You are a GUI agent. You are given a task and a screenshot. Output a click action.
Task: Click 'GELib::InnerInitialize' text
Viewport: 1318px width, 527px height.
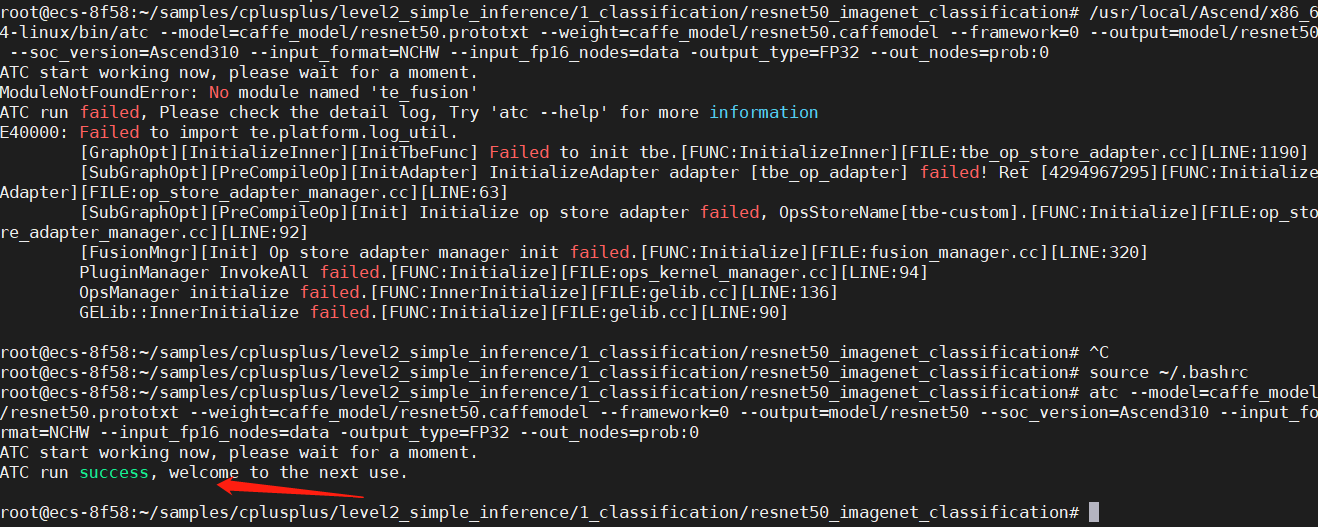click(x=189, y=312)
